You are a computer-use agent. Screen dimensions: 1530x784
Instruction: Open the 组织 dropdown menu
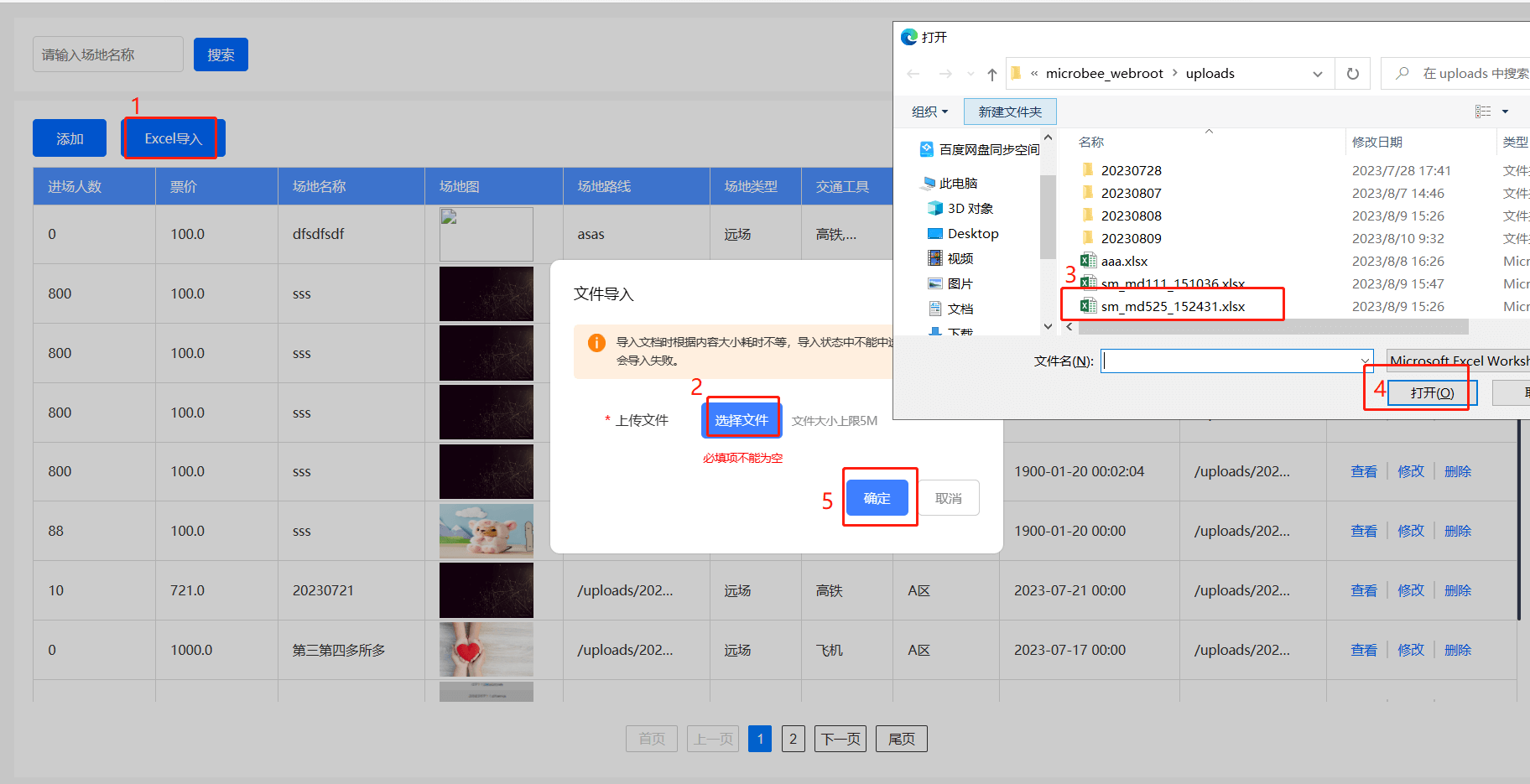929,112
